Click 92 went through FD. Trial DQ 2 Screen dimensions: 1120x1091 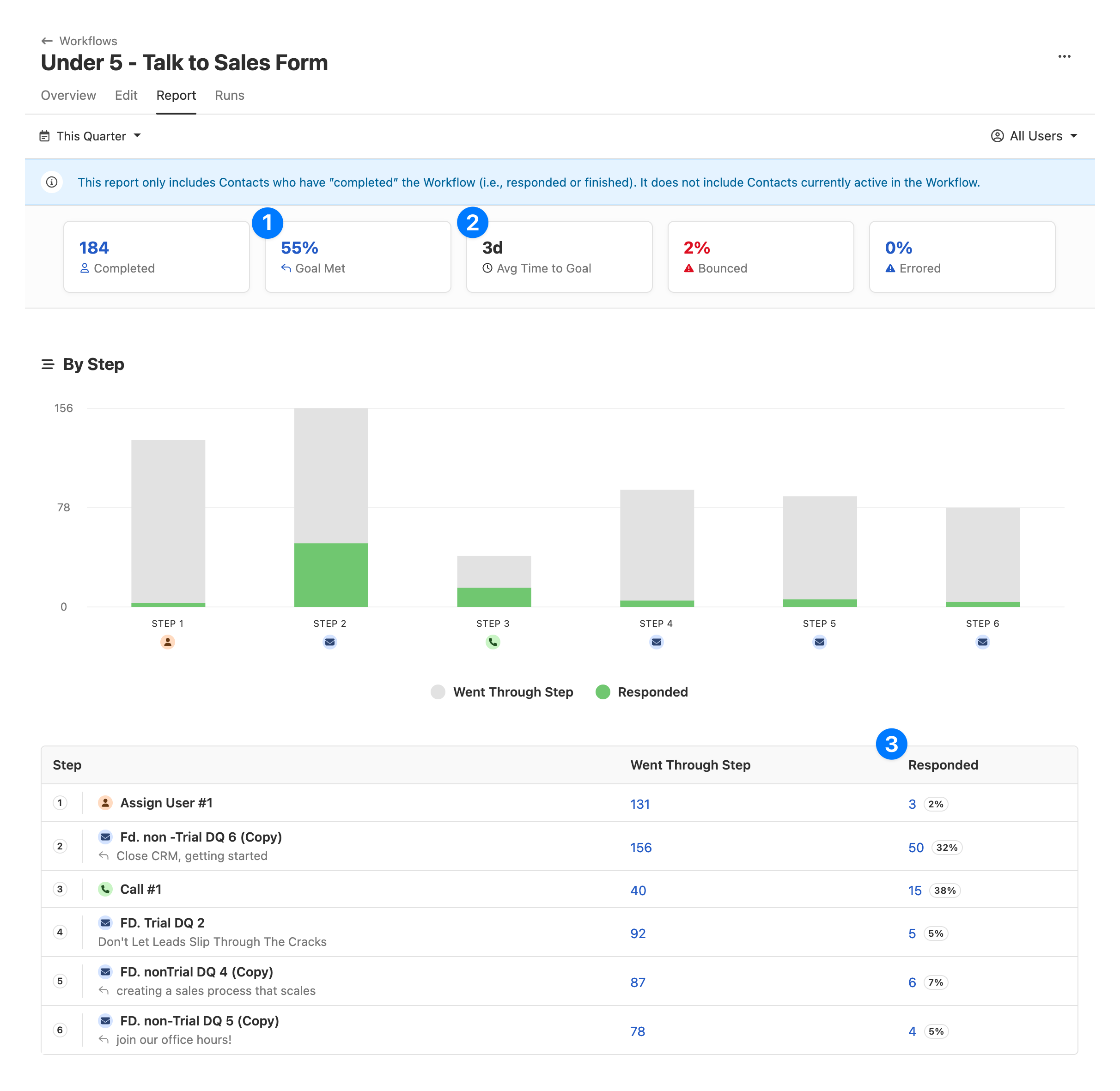638,933
